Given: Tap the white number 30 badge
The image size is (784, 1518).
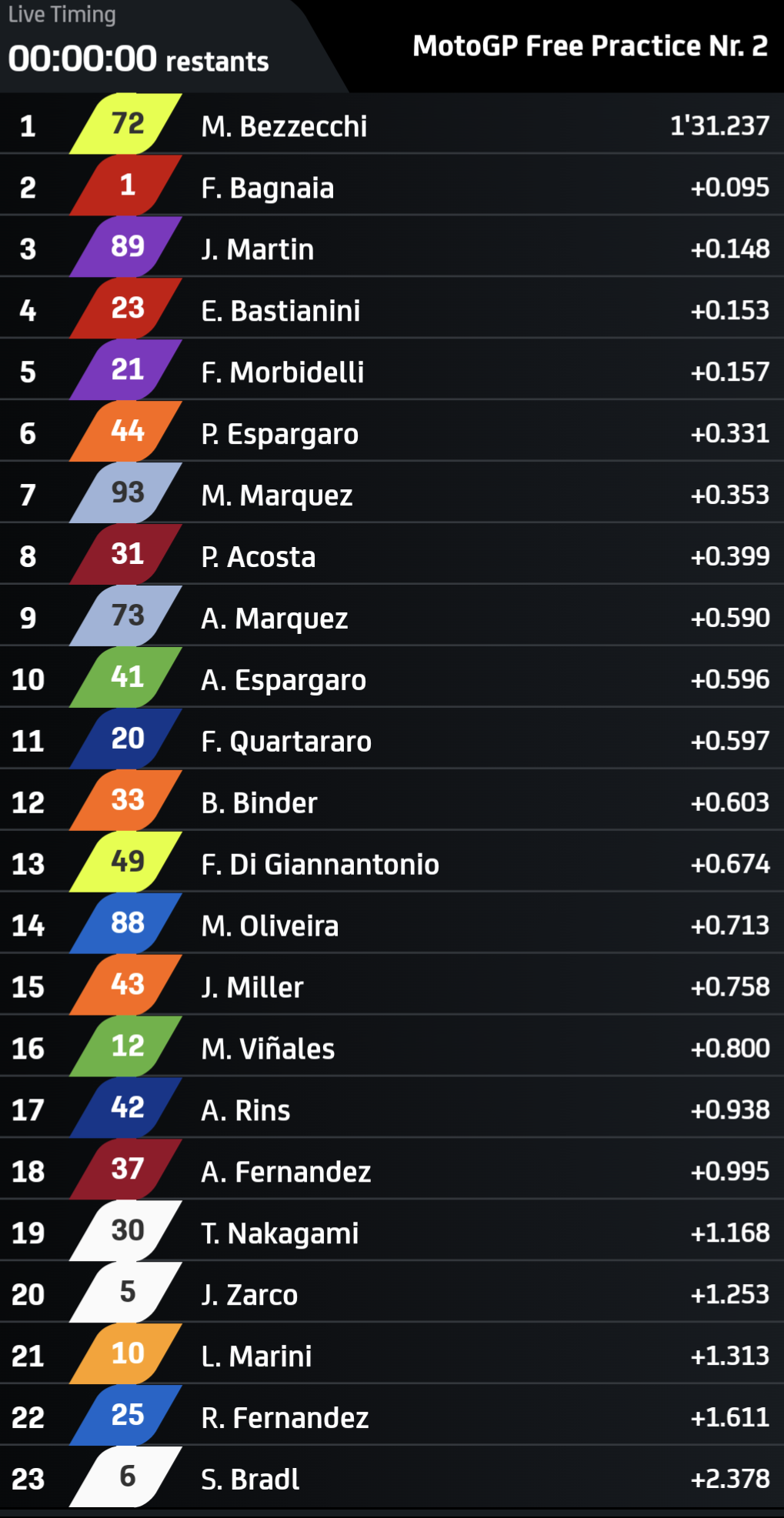Looking at the screenshot, I should (127, 1231).
